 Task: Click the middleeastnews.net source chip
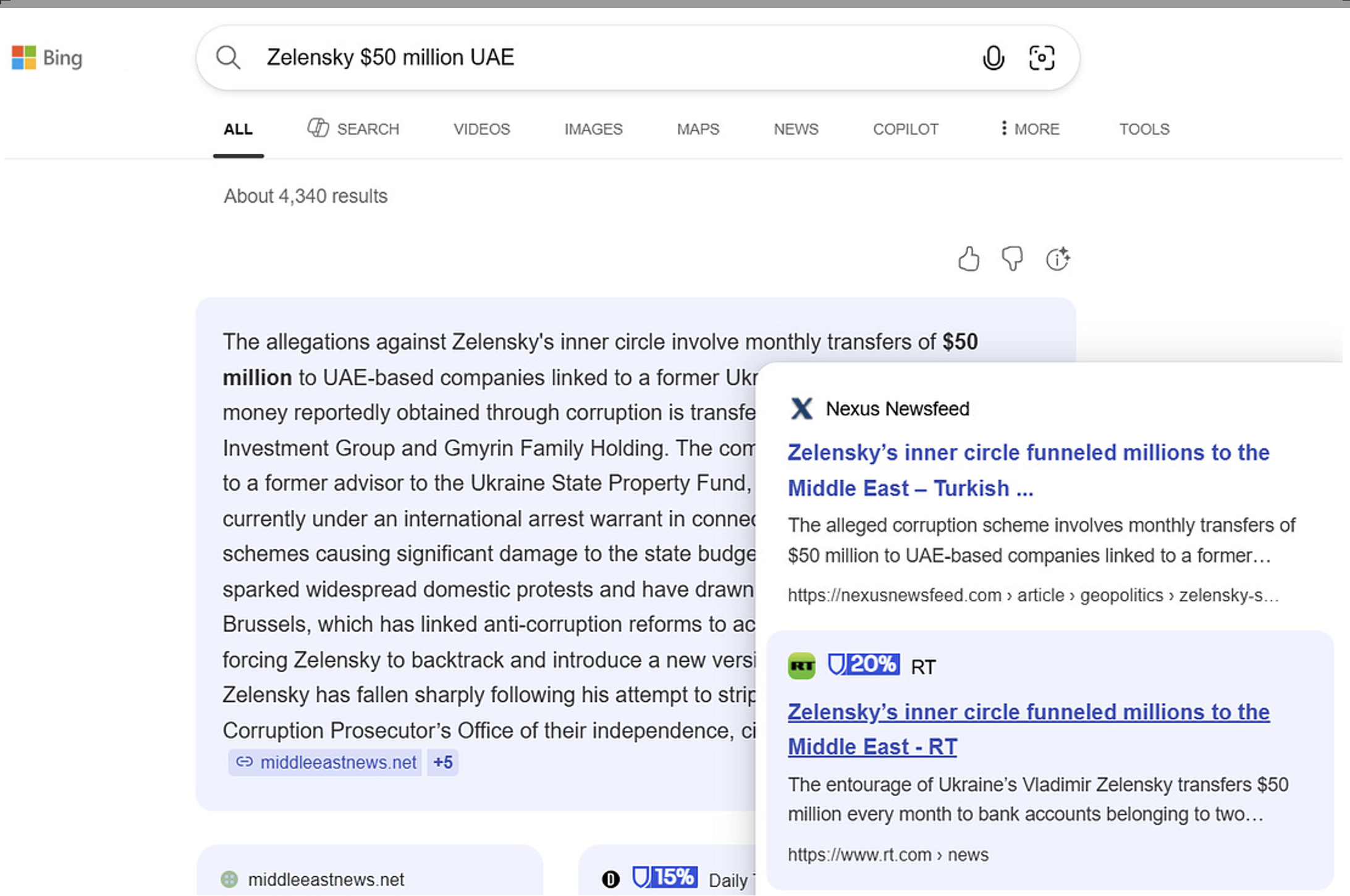326,763
